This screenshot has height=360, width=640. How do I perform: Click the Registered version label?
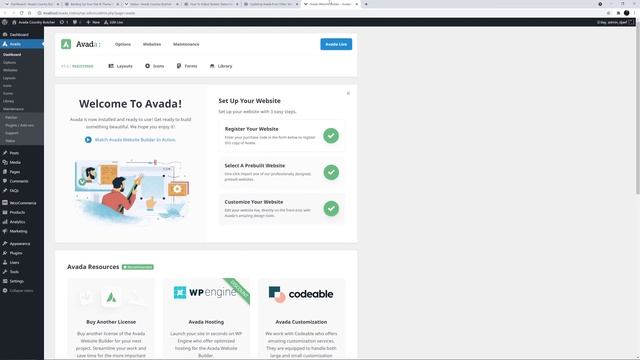[x=82, y=66]
